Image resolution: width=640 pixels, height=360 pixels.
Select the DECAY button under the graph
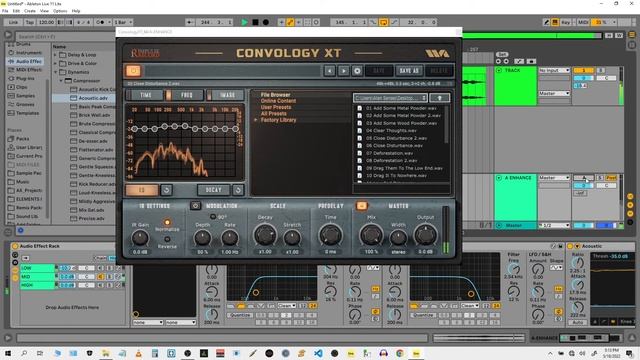(x=213, y=190)
